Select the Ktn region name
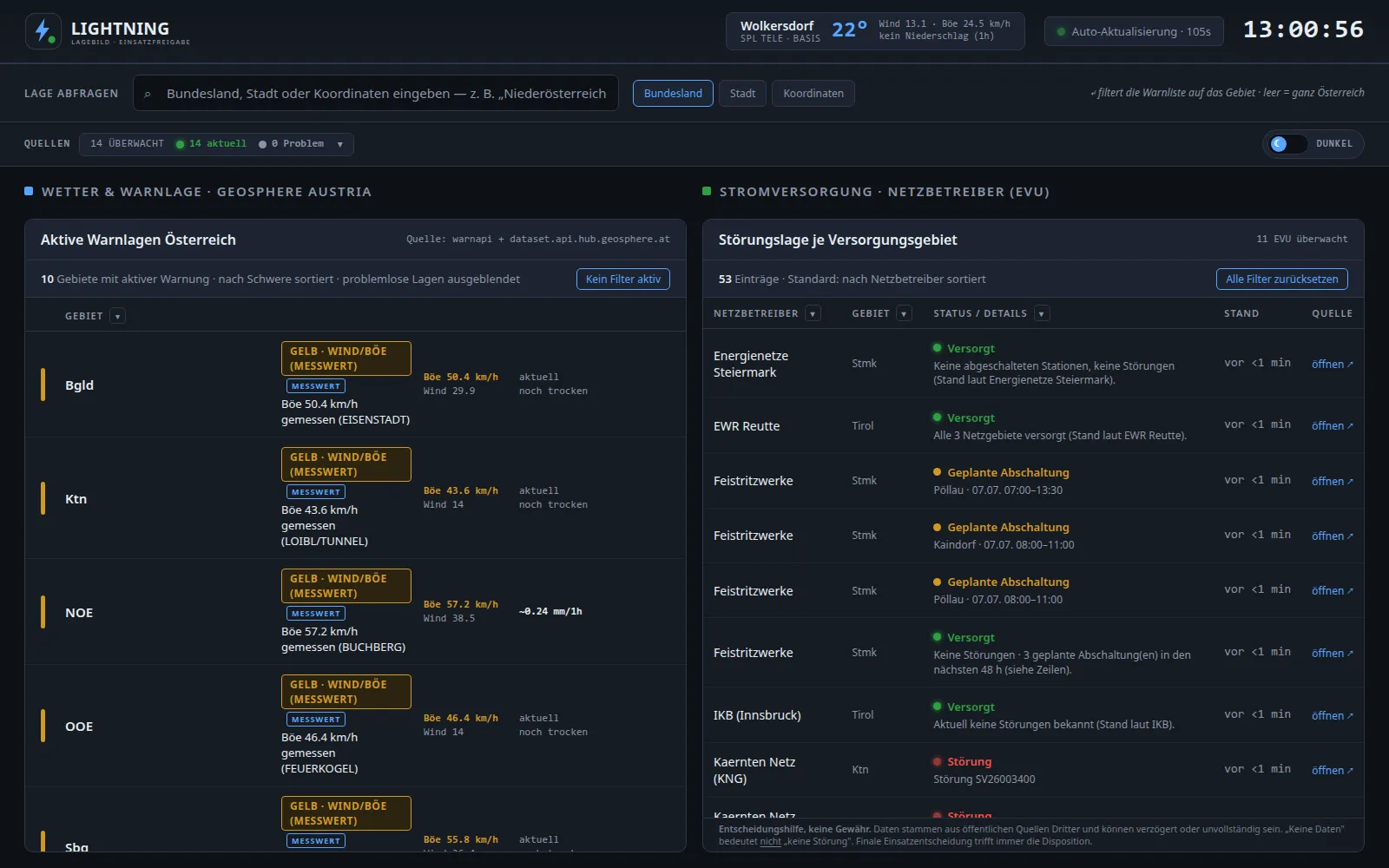This screenshot has height=868, width=1389. (x=76, y=499)
